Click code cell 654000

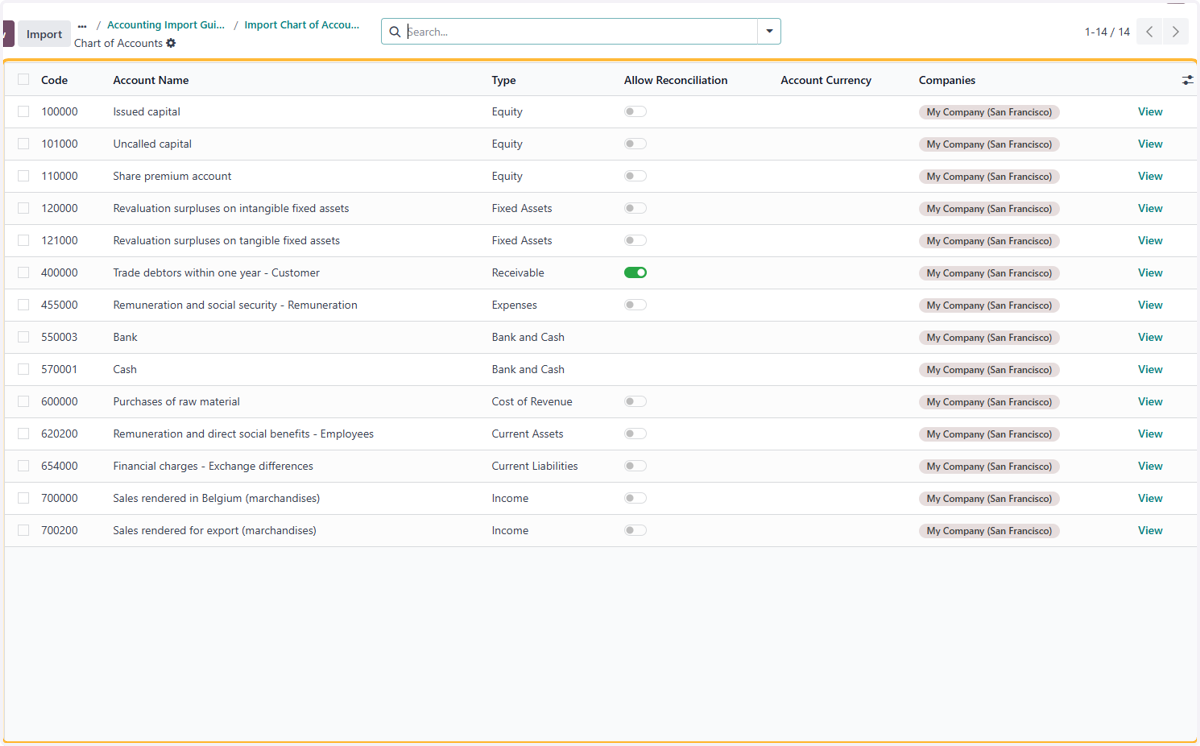[x=59, y=466]
